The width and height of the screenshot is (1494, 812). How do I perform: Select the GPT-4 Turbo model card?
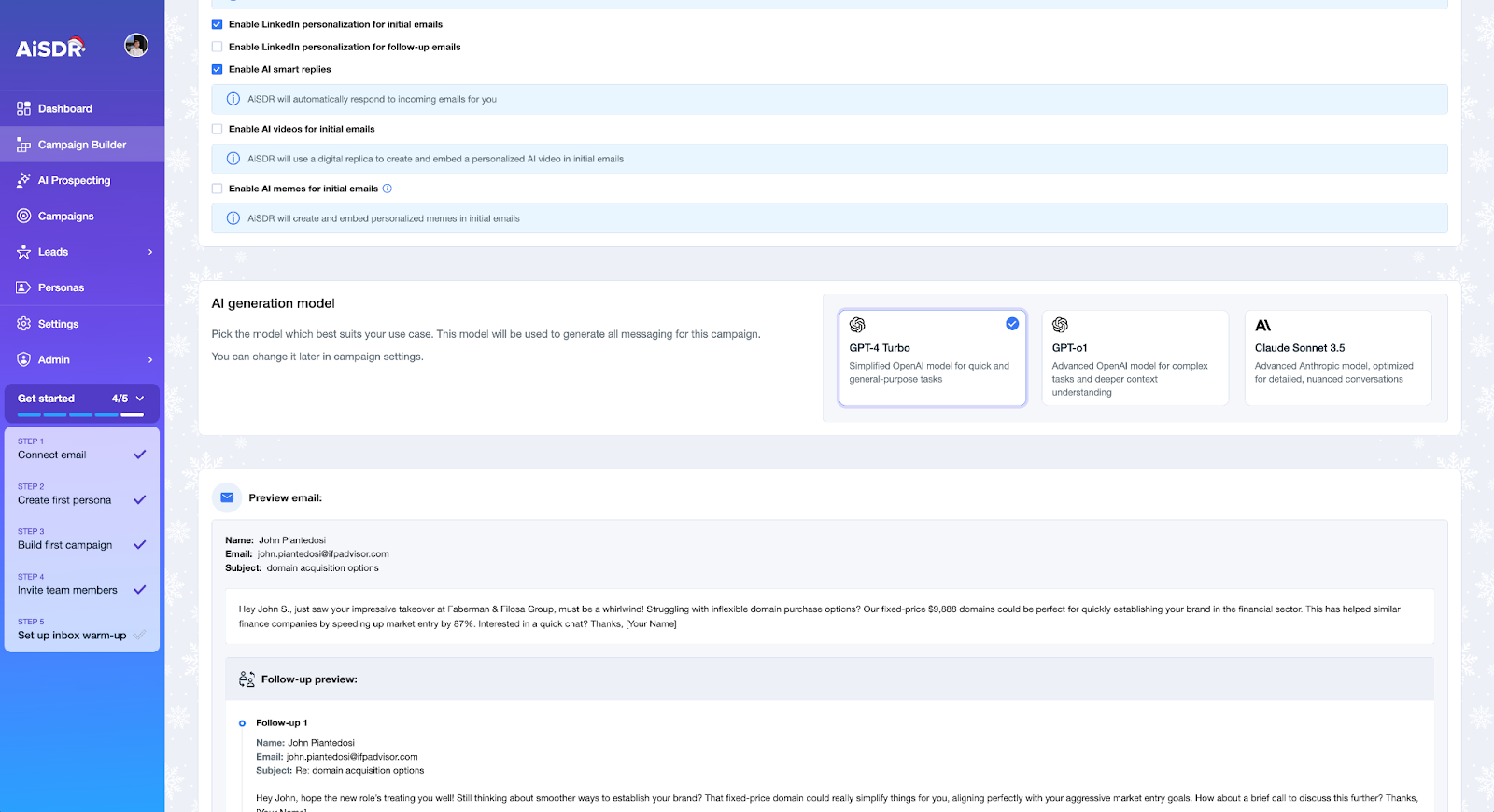tap(932, 358)
